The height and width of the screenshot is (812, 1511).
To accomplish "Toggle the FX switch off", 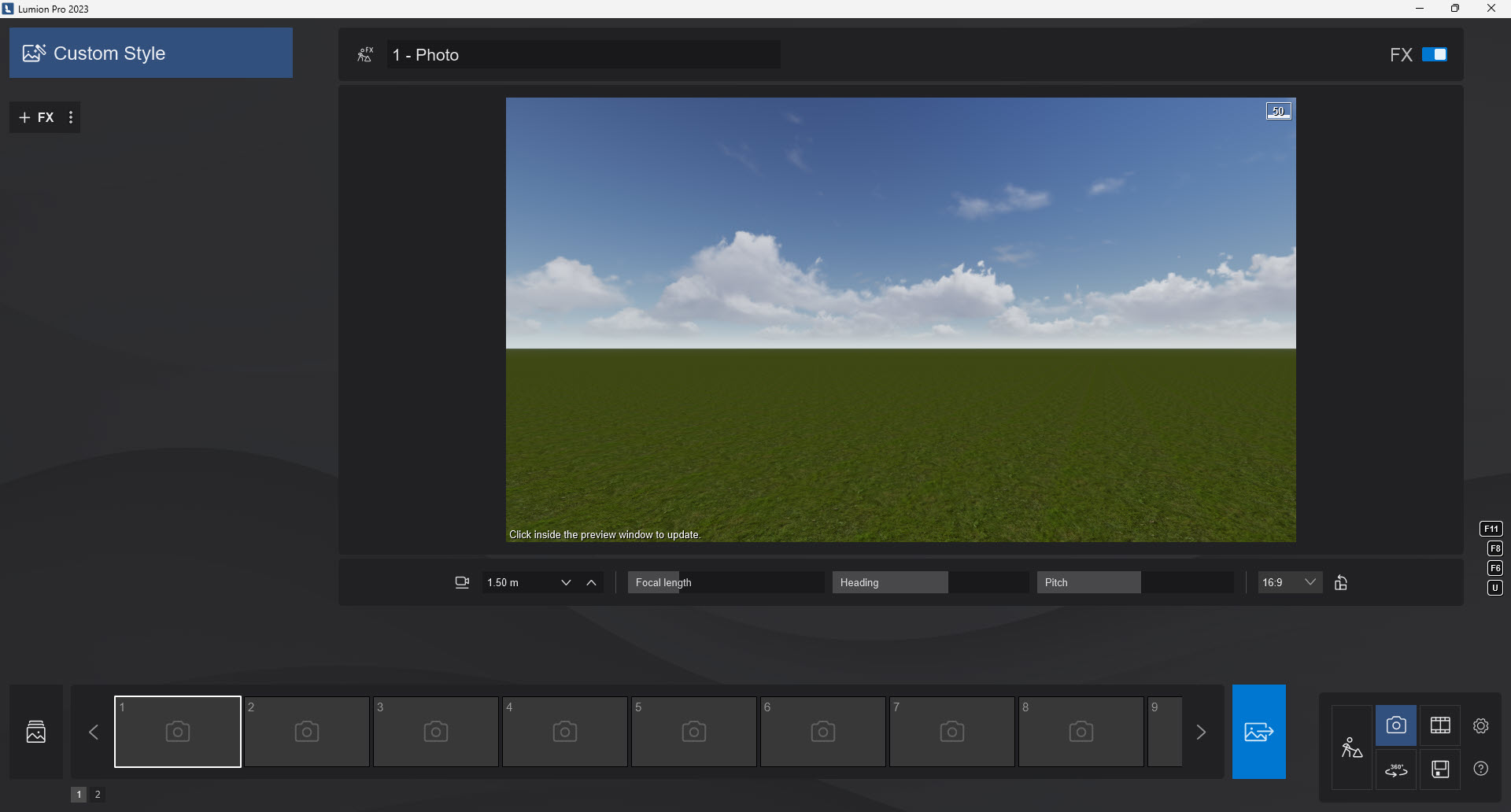I will coord(1435,54).
